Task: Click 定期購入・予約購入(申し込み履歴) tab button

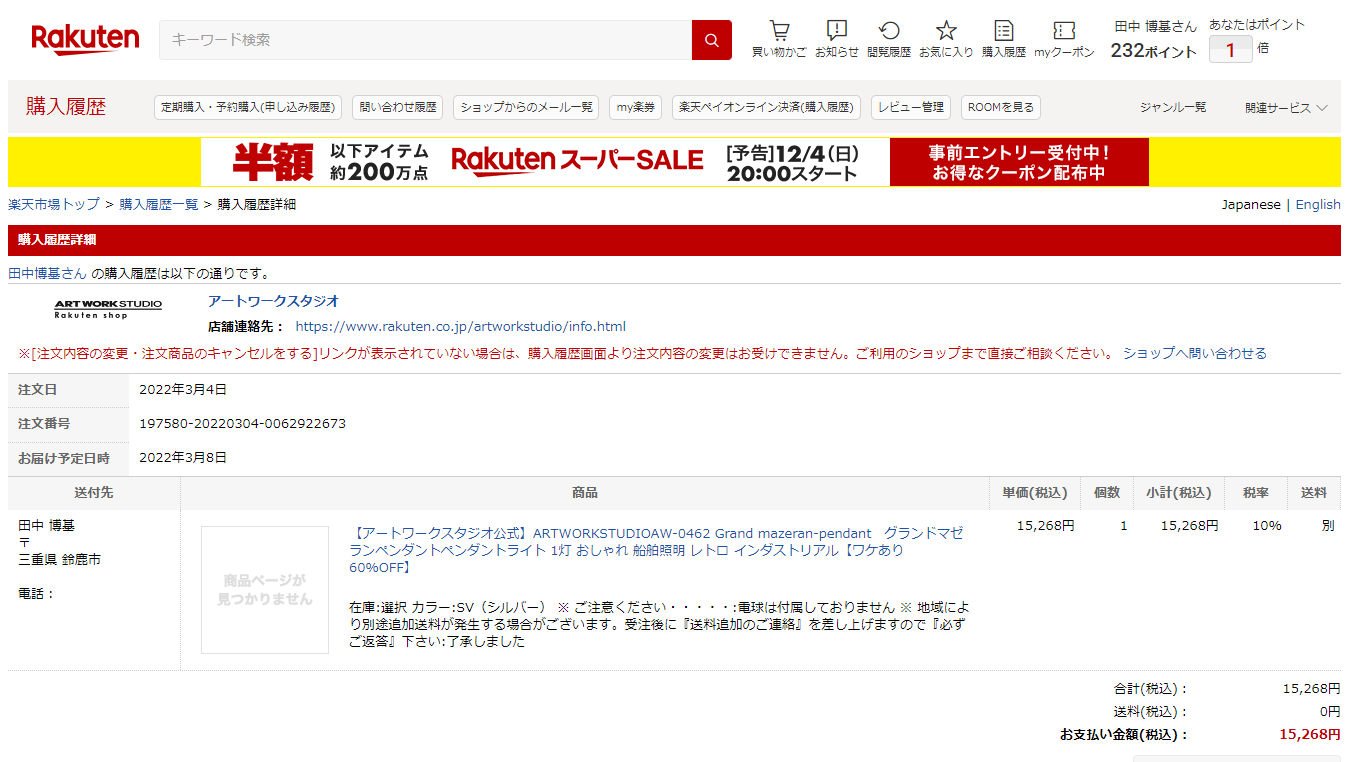Action: [248, 107]
